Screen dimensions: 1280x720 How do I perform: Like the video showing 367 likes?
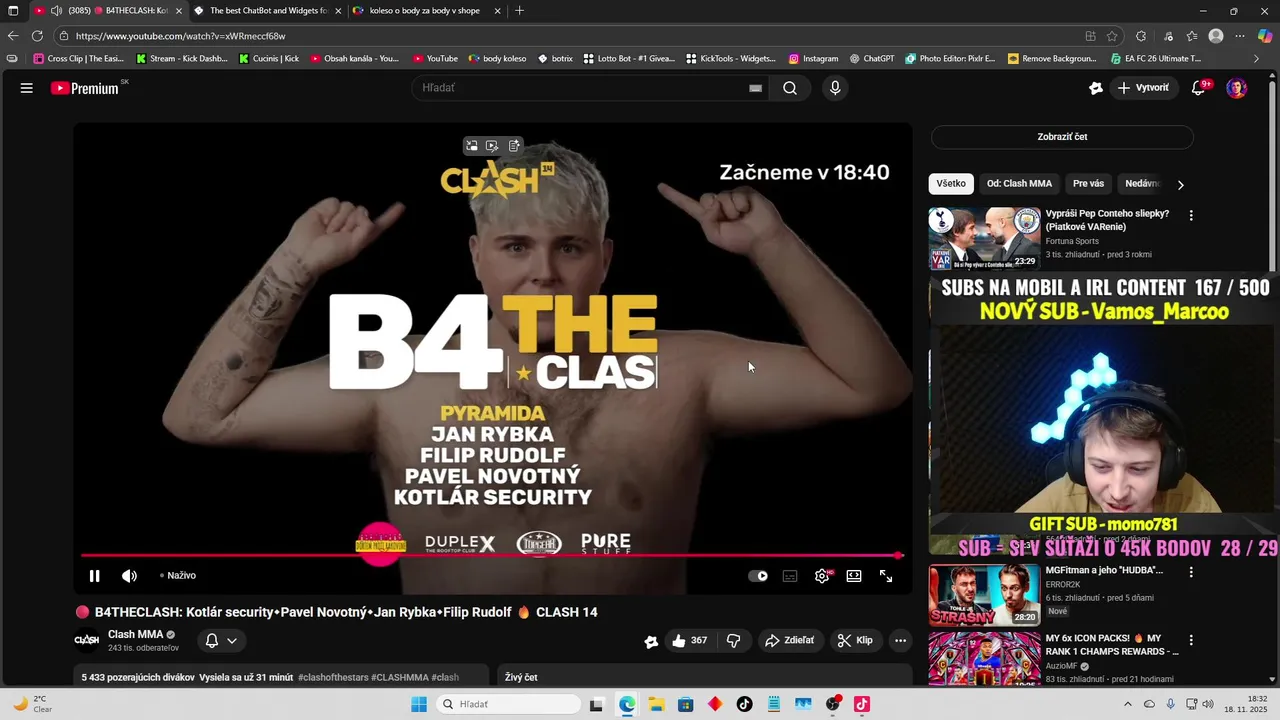pyautogui.click(x=690, y=641)
